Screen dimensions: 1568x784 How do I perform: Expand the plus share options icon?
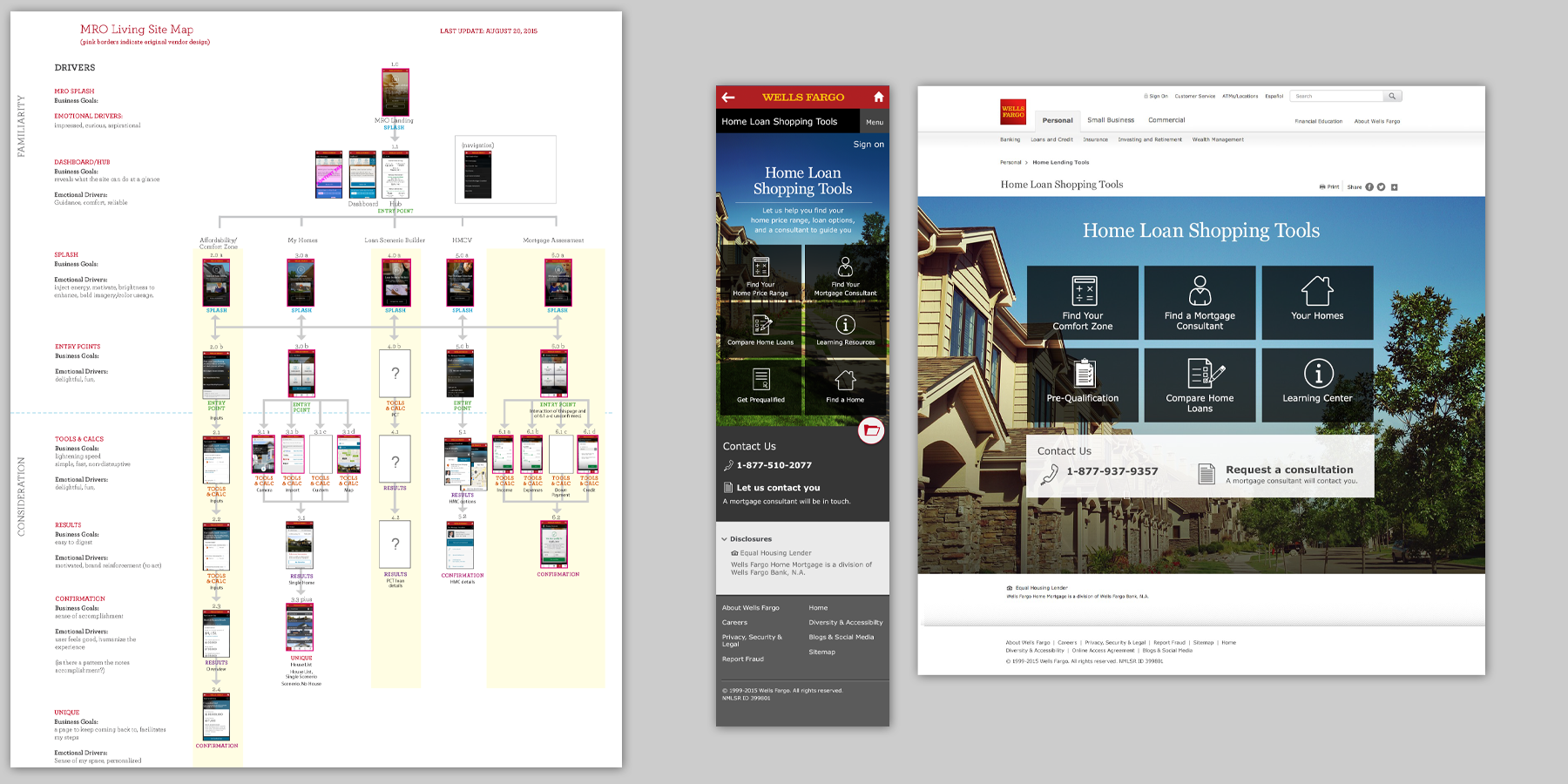tap(1394, 187)
